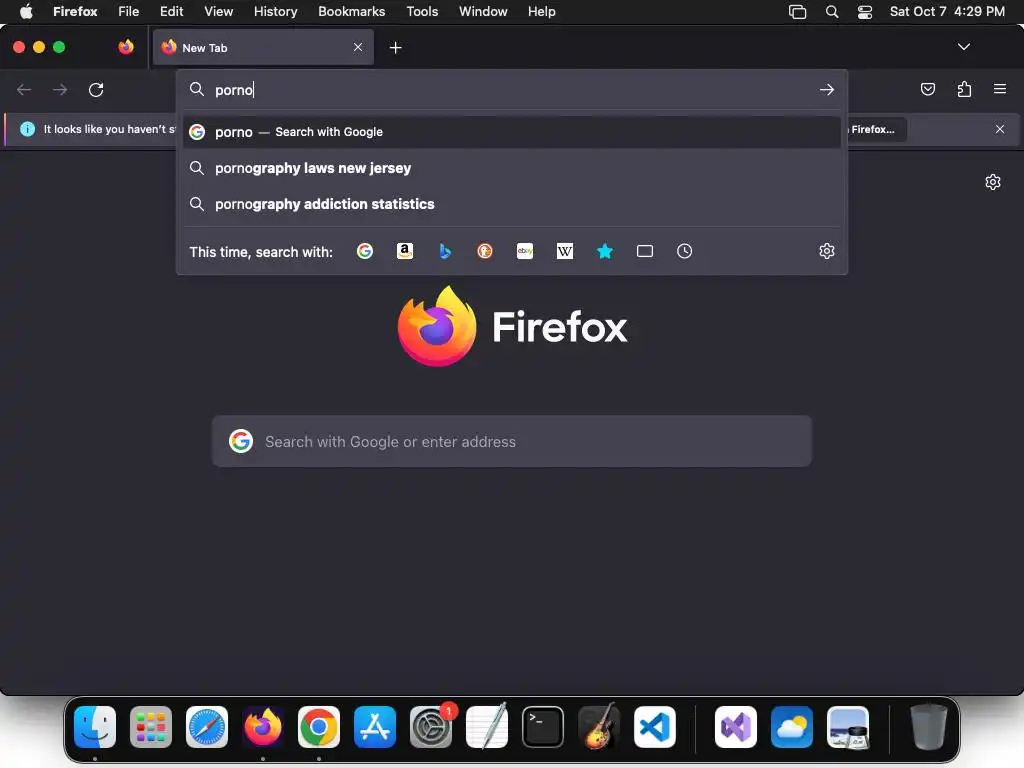
Task: Open the Window menu
Action: tap(483, 11)
